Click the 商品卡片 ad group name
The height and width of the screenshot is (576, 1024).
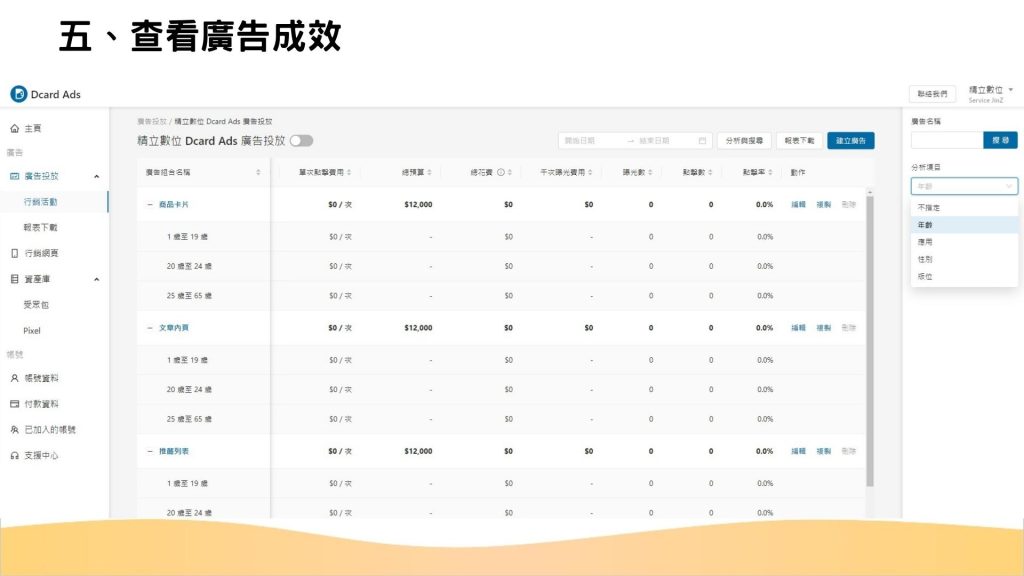(x=174, y=204)
